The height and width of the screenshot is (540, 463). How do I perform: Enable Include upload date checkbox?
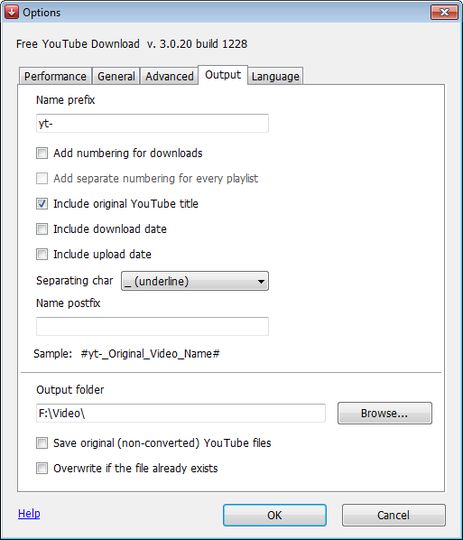pos(42,254)
